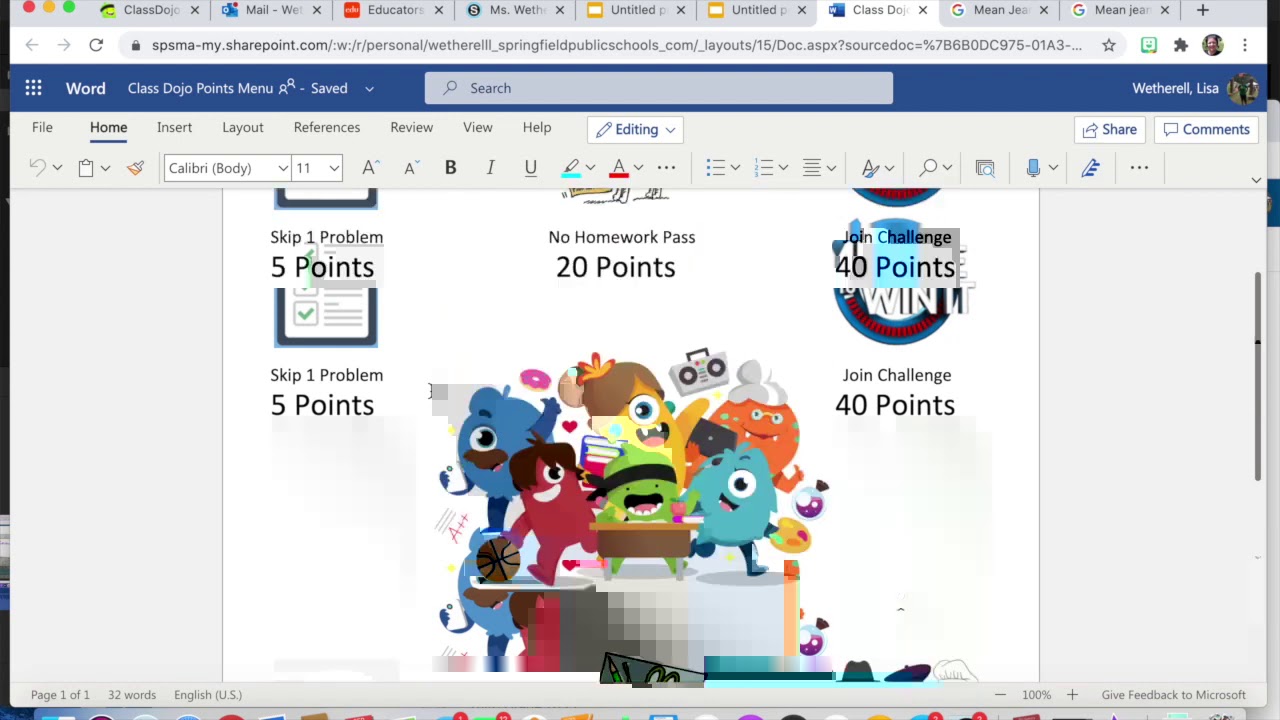This screenshot has width=1280, height=720.
Task: Collapse the ribbon with chevron
Action: tap(1256, 180)
